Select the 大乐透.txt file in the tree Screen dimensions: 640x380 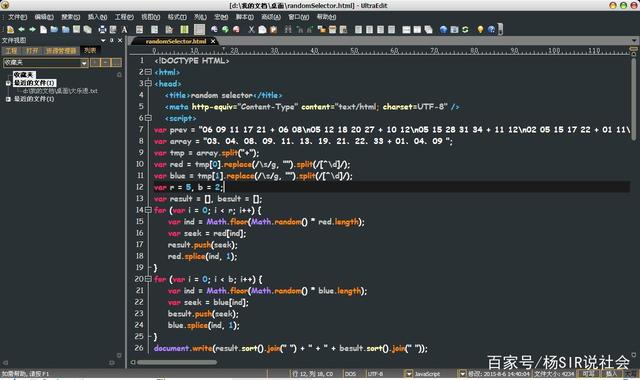[x=60, y=91]
